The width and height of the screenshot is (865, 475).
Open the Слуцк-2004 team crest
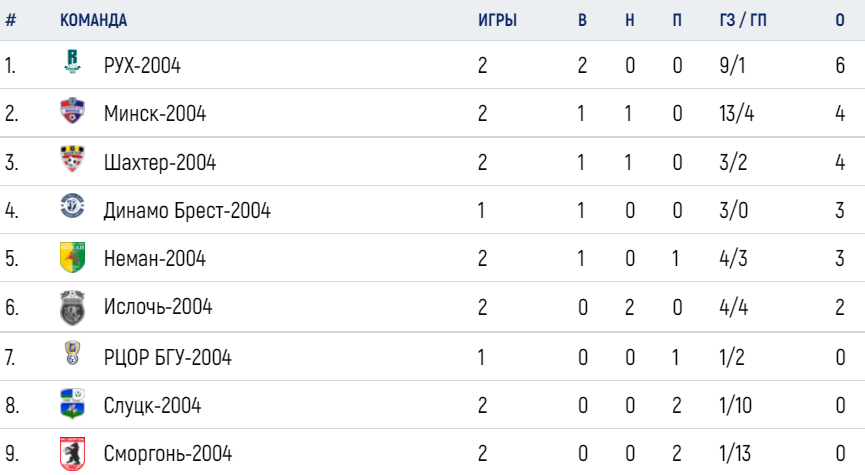(72, 403)
